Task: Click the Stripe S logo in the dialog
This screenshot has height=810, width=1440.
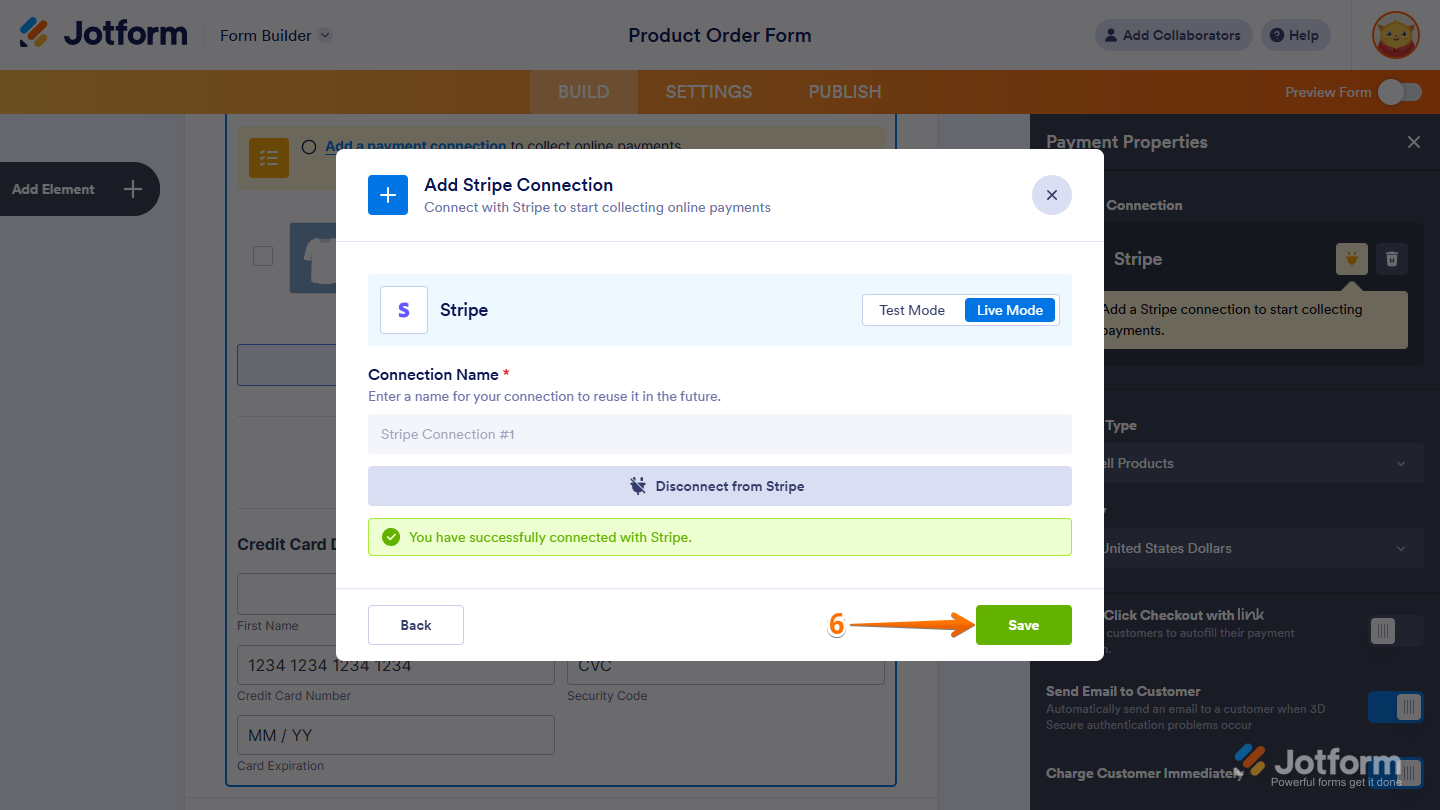Action: click(x=404, y=310)
